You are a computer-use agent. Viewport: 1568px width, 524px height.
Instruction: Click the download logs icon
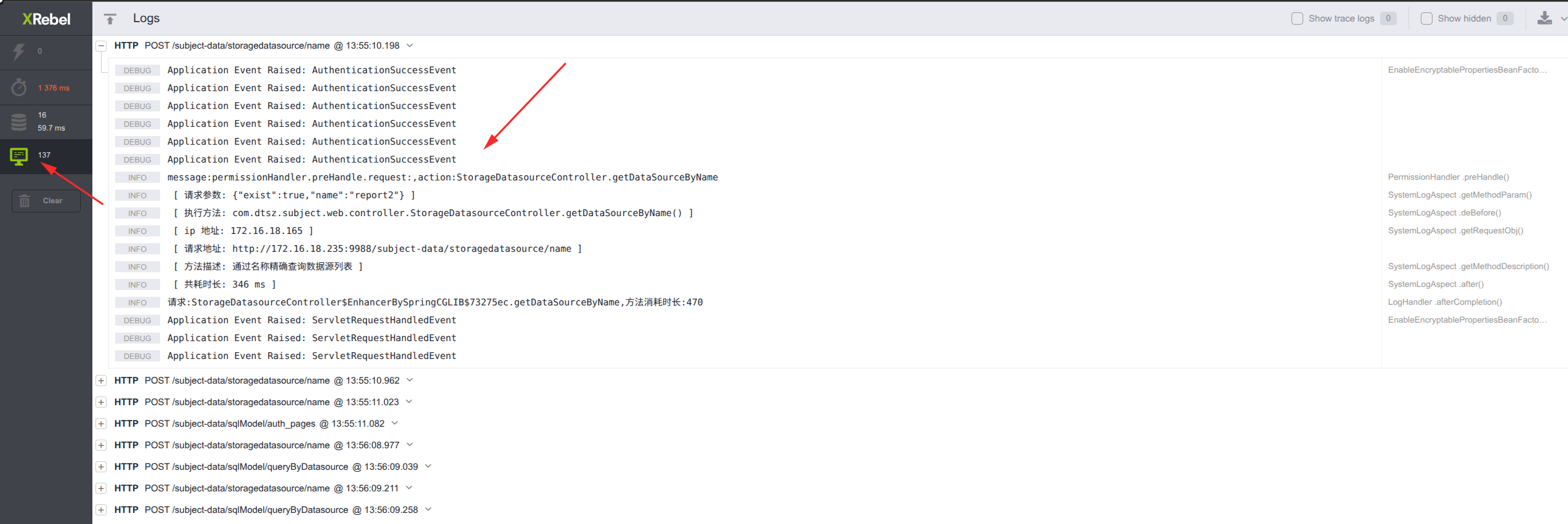tap(1544, 18)
